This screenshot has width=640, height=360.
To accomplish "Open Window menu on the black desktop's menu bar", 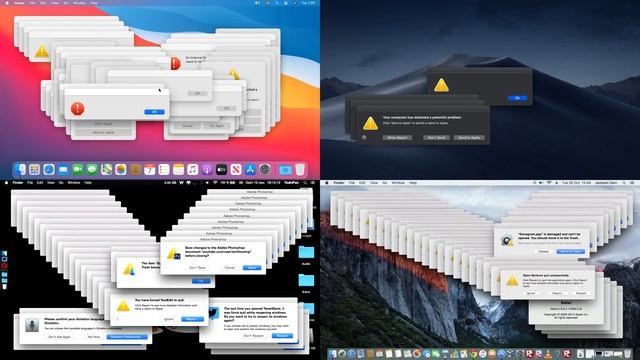I will tap(74, 183).
